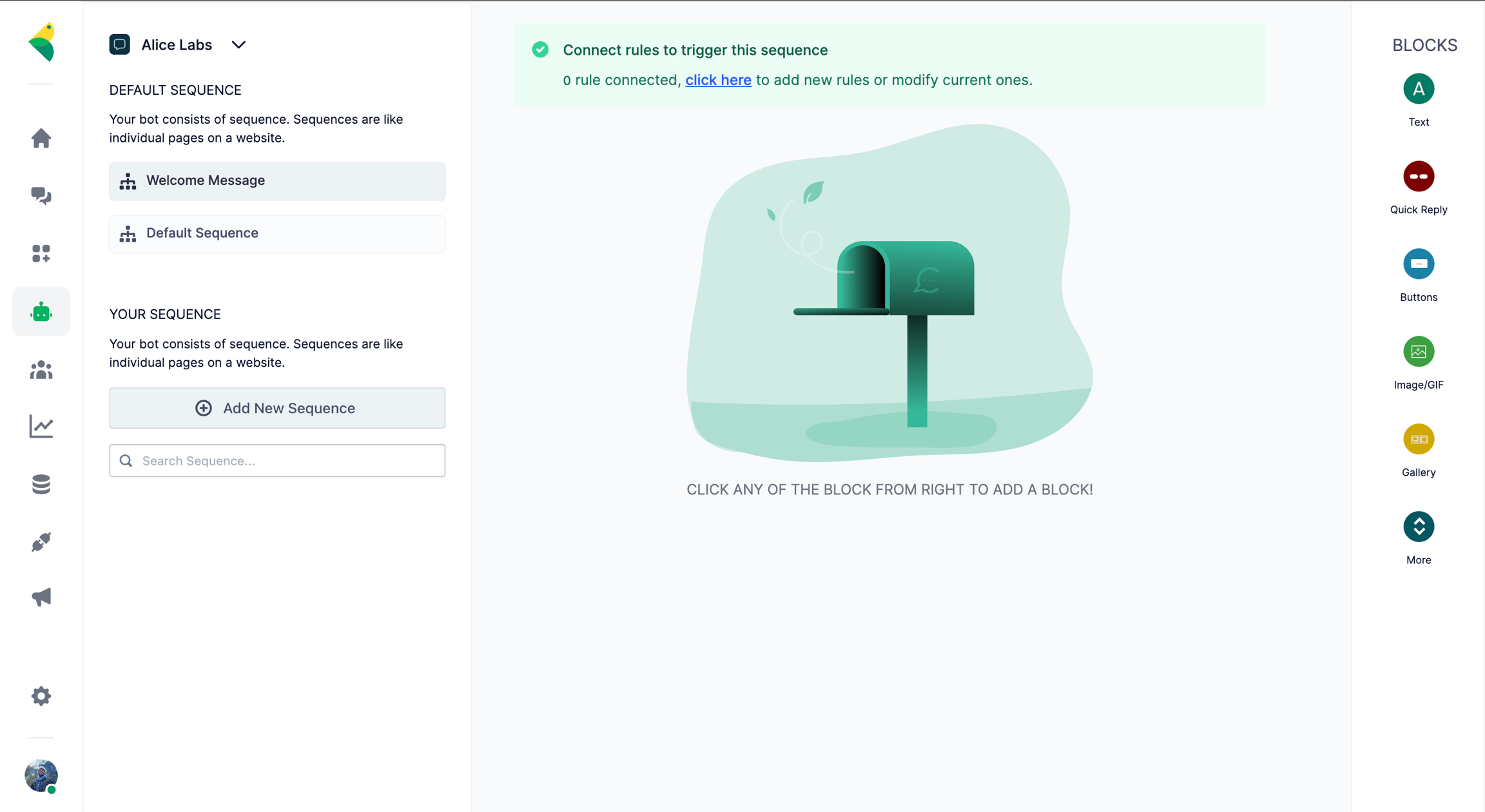The image size is (1485, 812).
Task: Follow the "click here" rules link
Action: [718, 80]
